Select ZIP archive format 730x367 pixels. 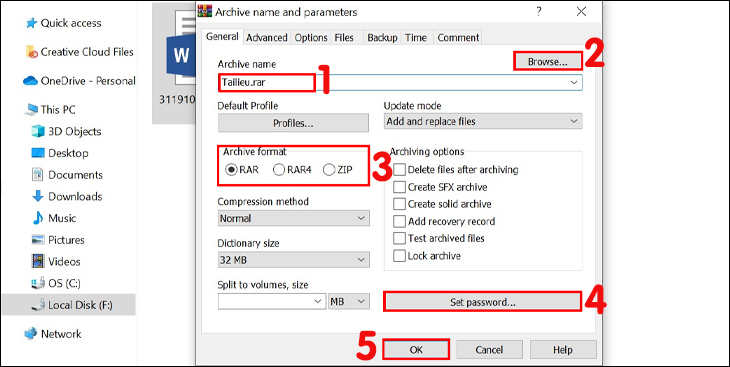(338, 170)
